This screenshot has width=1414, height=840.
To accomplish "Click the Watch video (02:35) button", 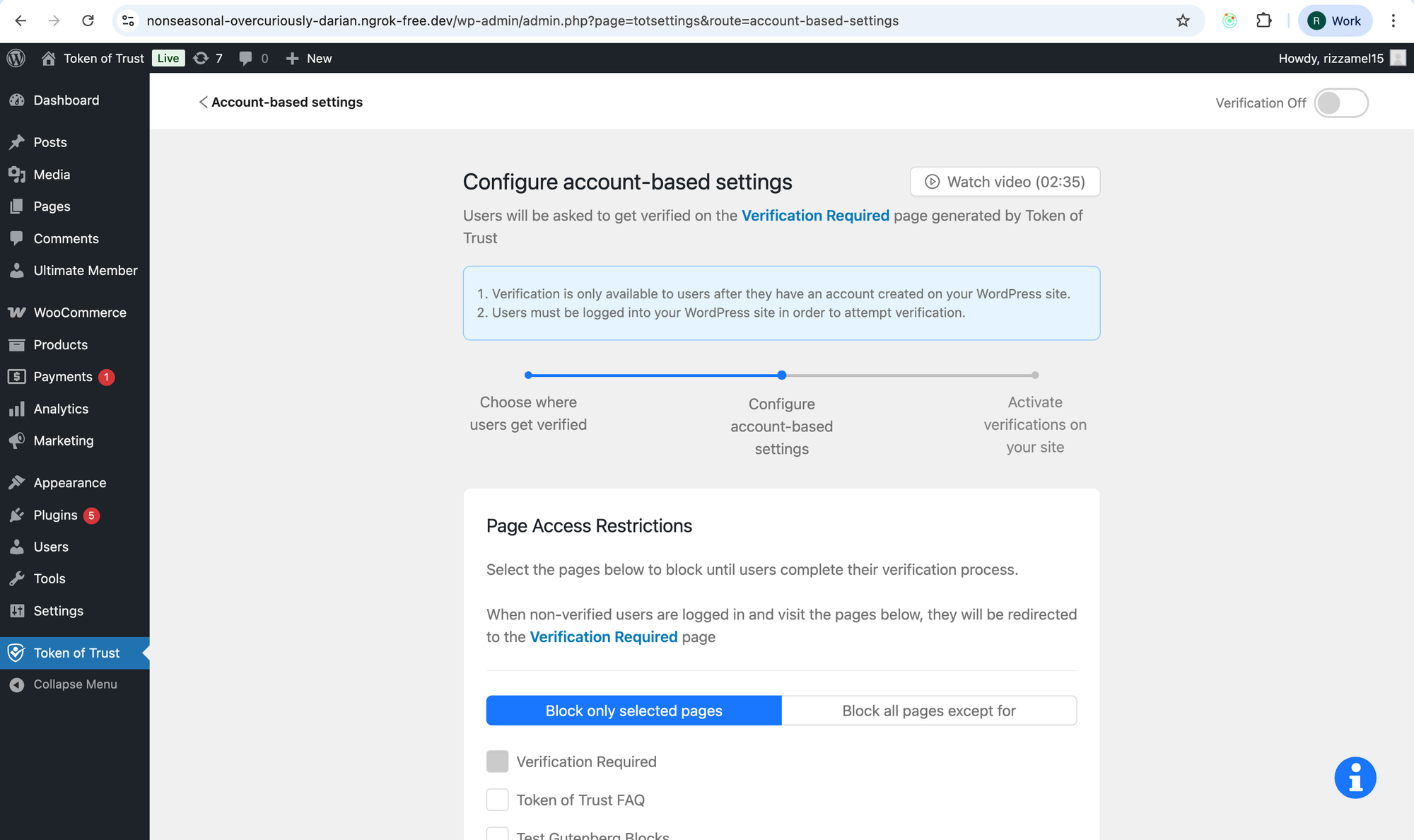I will coord(1005,182).
